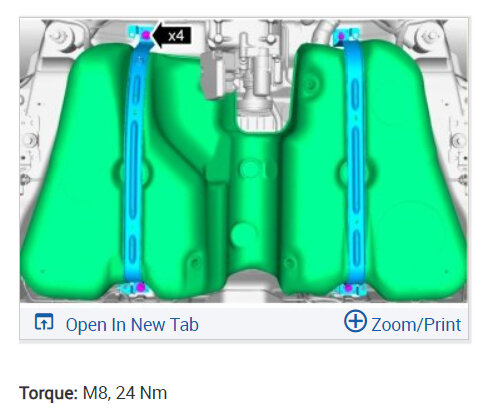Click the Torque label text

[x=49, y=393]
